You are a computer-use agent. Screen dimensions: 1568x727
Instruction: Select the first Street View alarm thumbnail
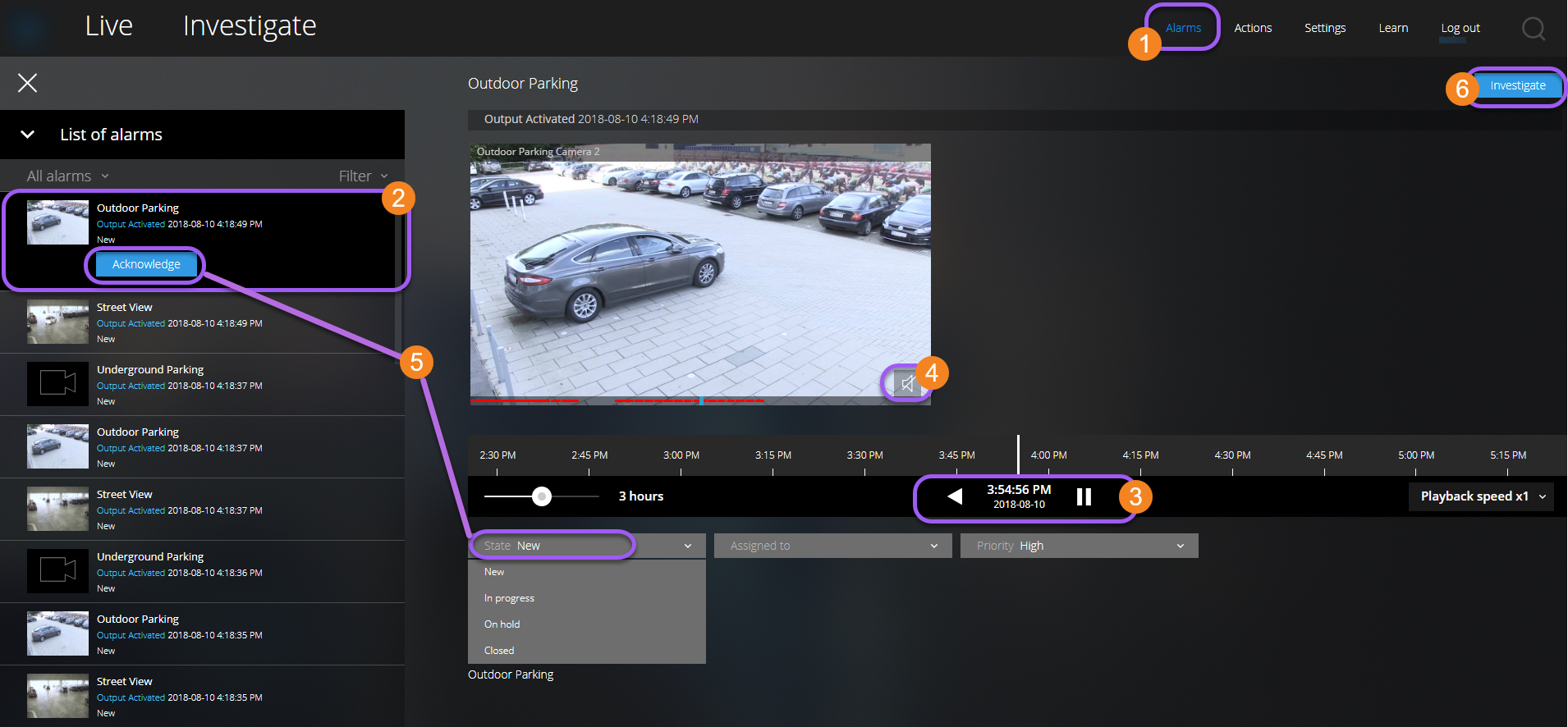57,322
